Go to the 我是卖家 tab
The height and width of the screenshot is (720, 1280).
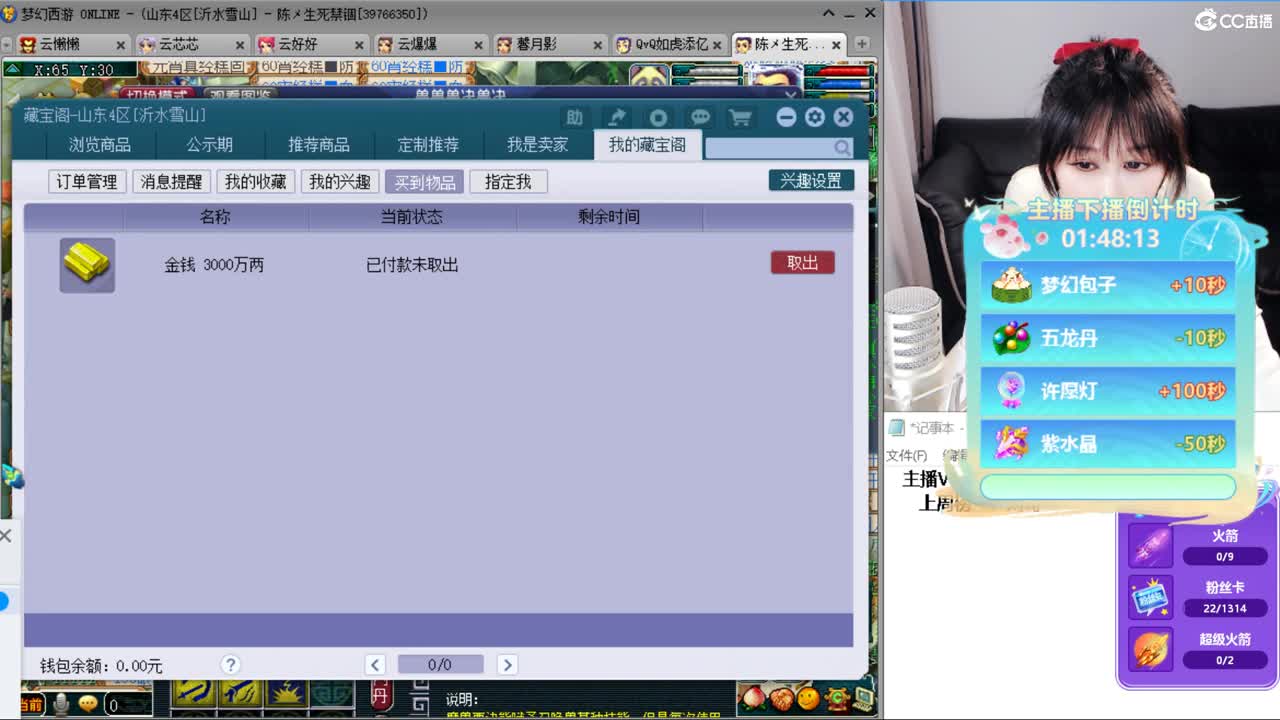pyautogui.click(x=537, y=145)
